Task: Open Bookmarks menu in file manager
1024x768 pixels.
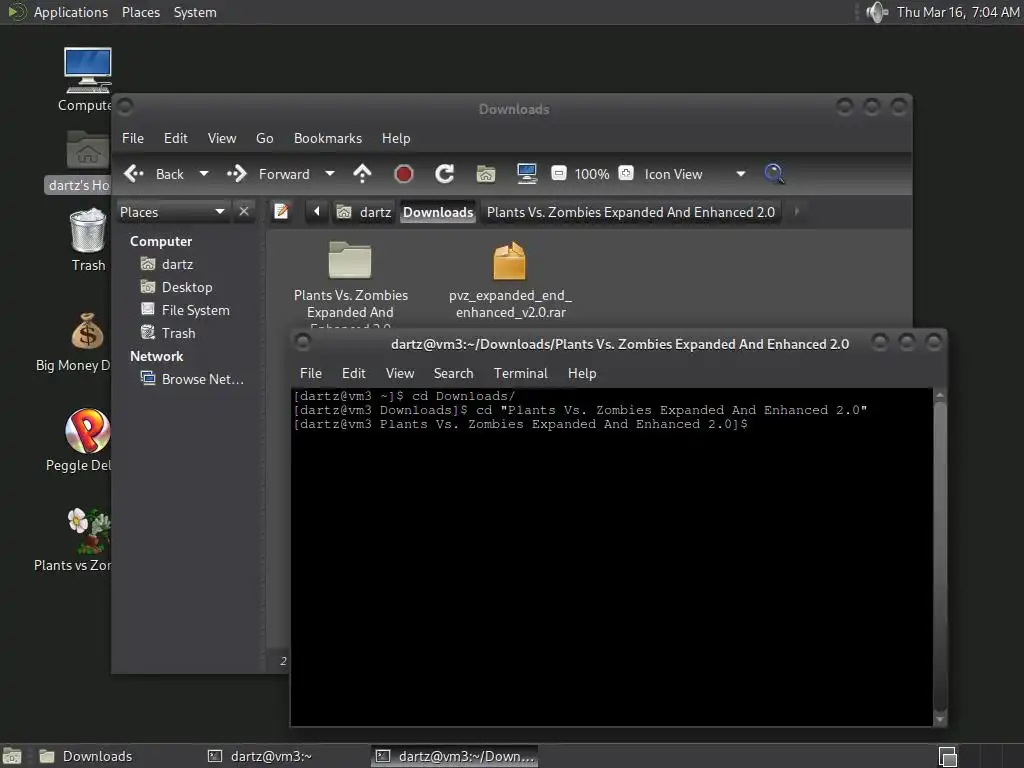Action: tap(327, 138)
